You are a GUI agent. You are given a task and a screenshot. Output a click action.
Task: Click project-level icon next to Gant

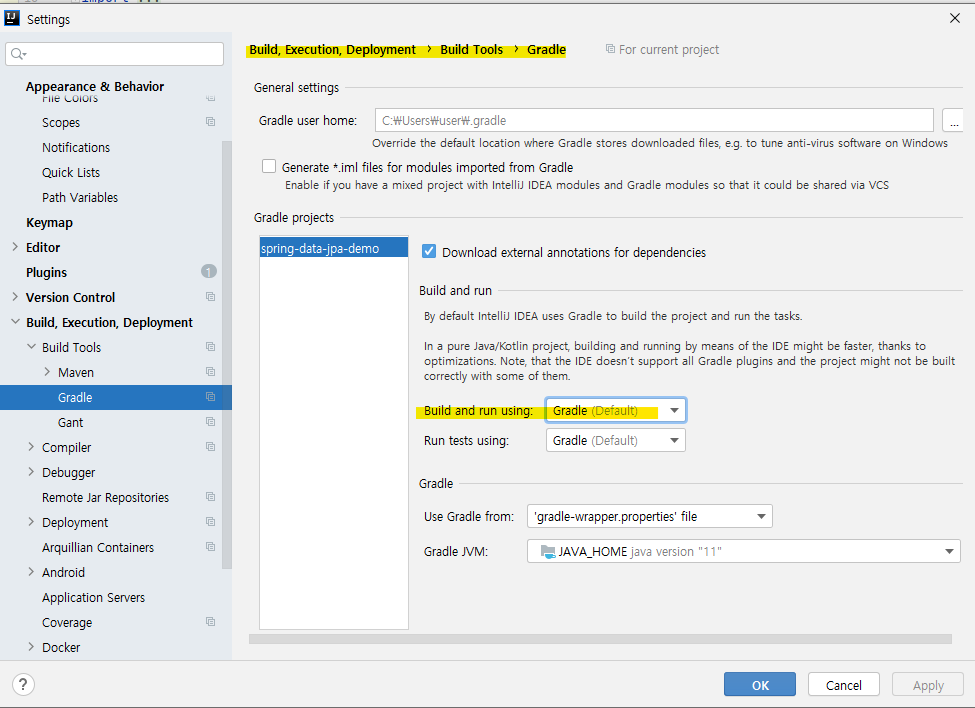point(211,422)
